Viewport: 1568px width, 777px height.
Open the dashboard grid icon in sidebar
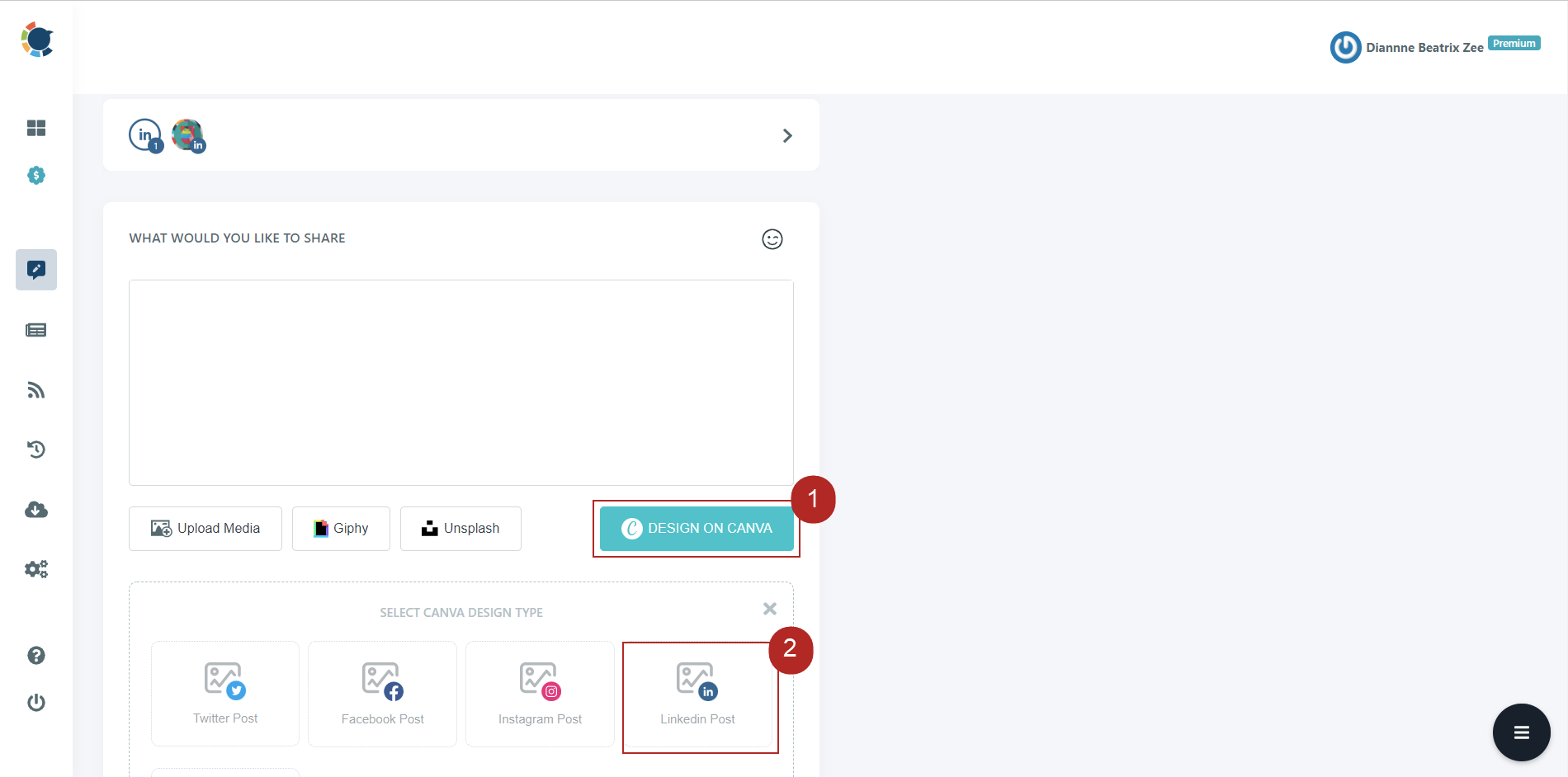pyautogui.click(x=36, y=128)
